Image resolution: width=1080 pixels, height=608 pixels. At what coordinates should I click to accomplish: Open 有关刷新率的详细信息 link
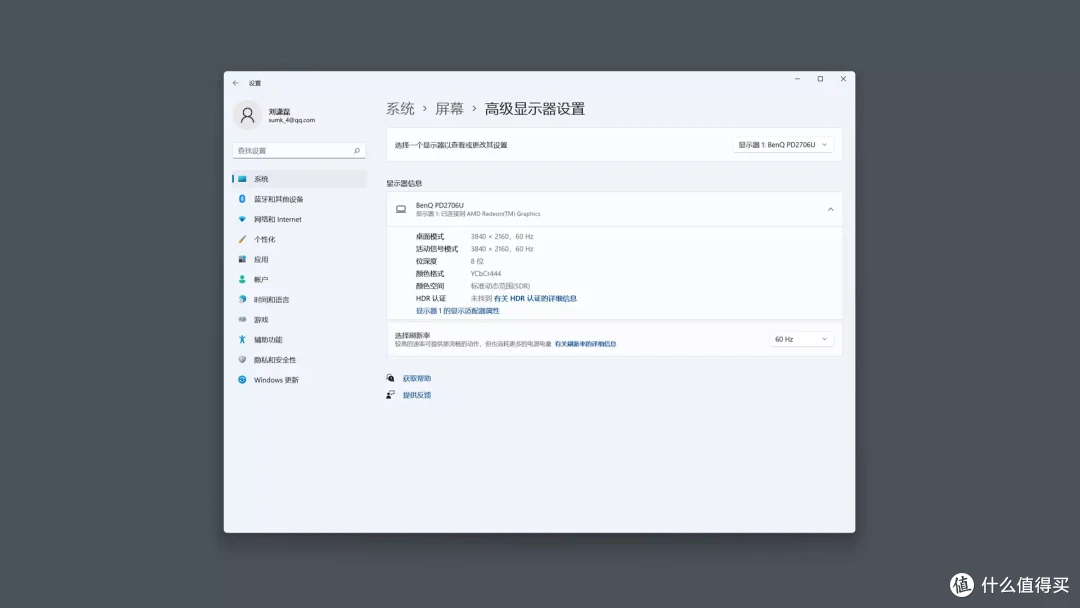click(585, 344)
